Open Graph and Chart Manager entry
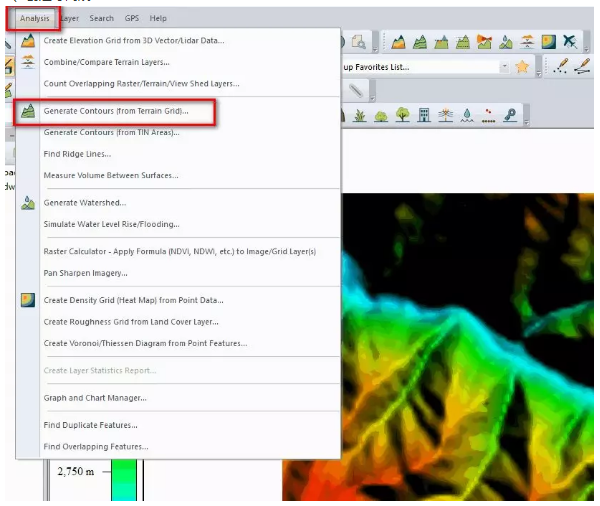Viewport: 600px width, 506px height. coord(95,398)
